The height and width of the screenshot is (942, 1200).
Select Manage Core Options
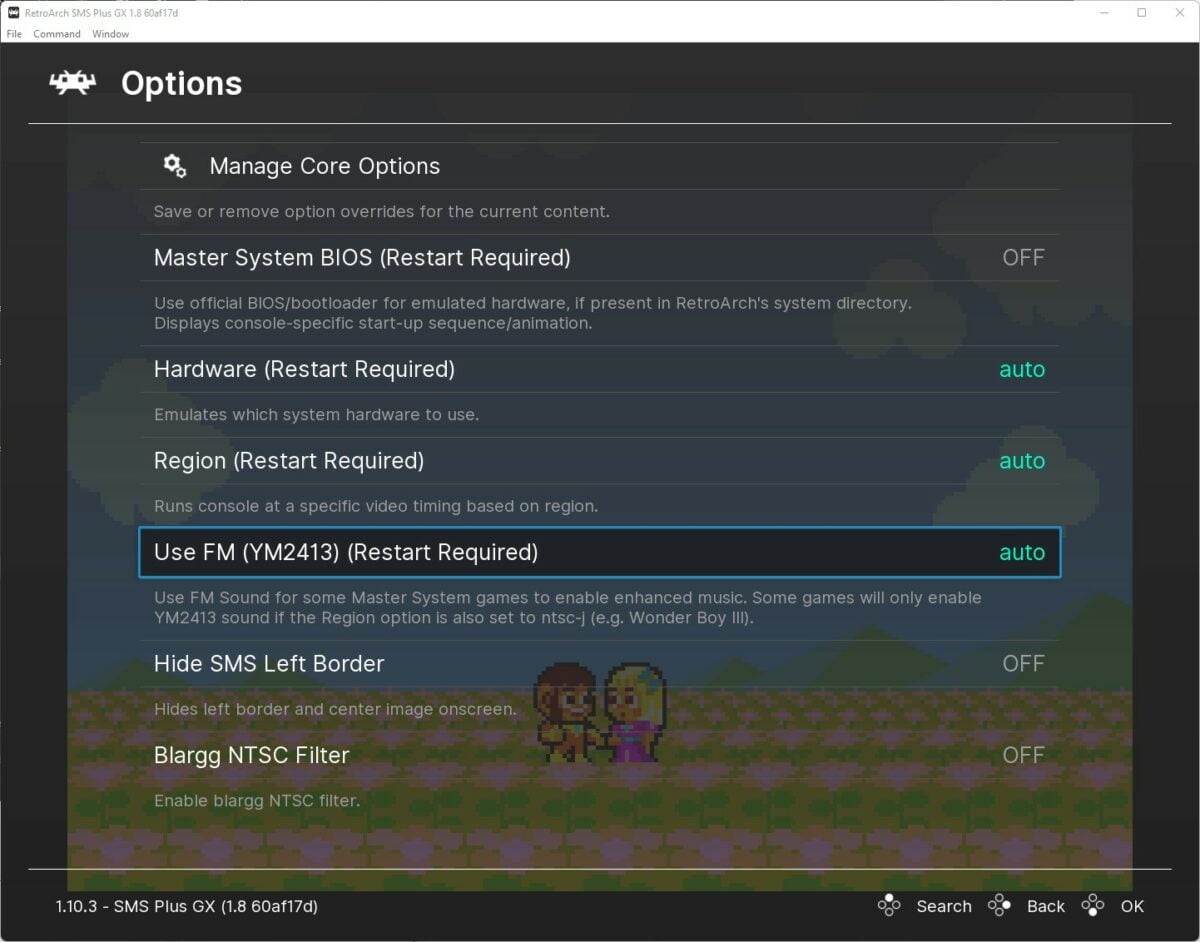coord(324,166)
